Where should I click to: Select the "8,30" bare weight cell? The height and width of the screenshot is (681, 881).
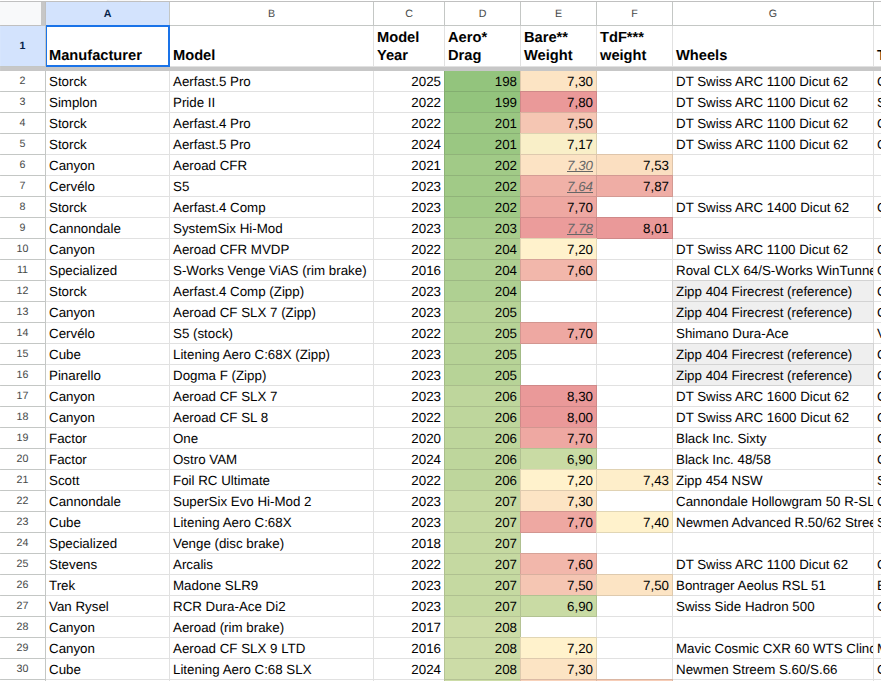[x=558, y=396]
